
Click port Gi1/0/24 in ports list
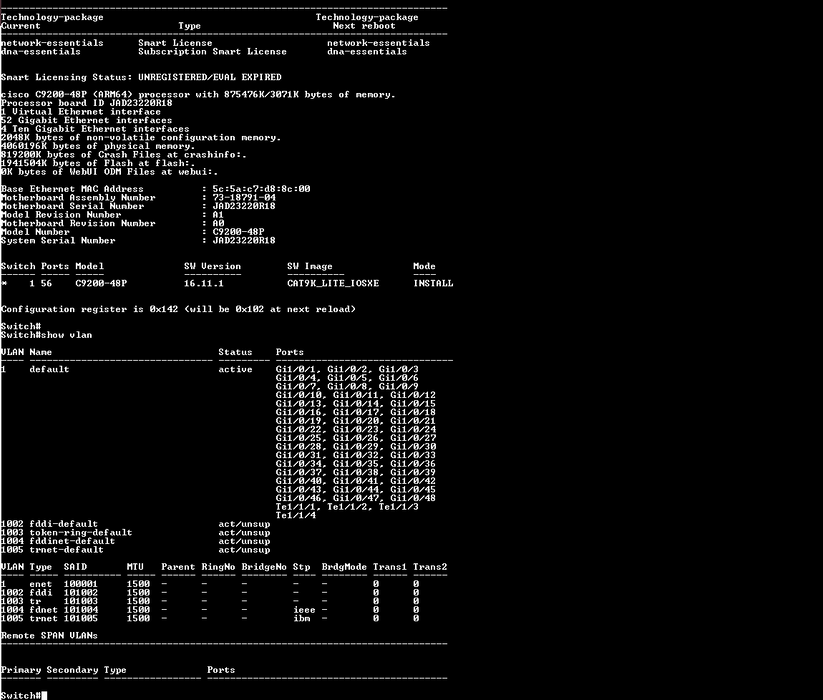(x=413, y=429)
